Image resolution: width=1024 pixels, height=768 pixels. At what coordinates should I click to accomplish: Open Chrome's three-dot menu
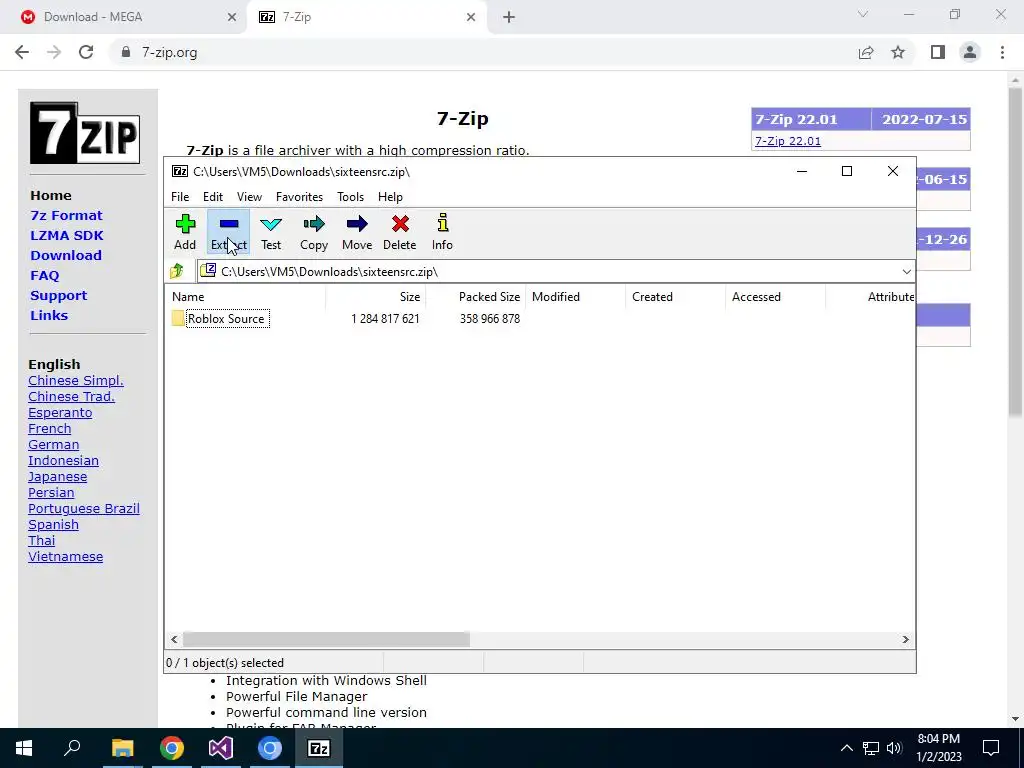[1002, 52]
